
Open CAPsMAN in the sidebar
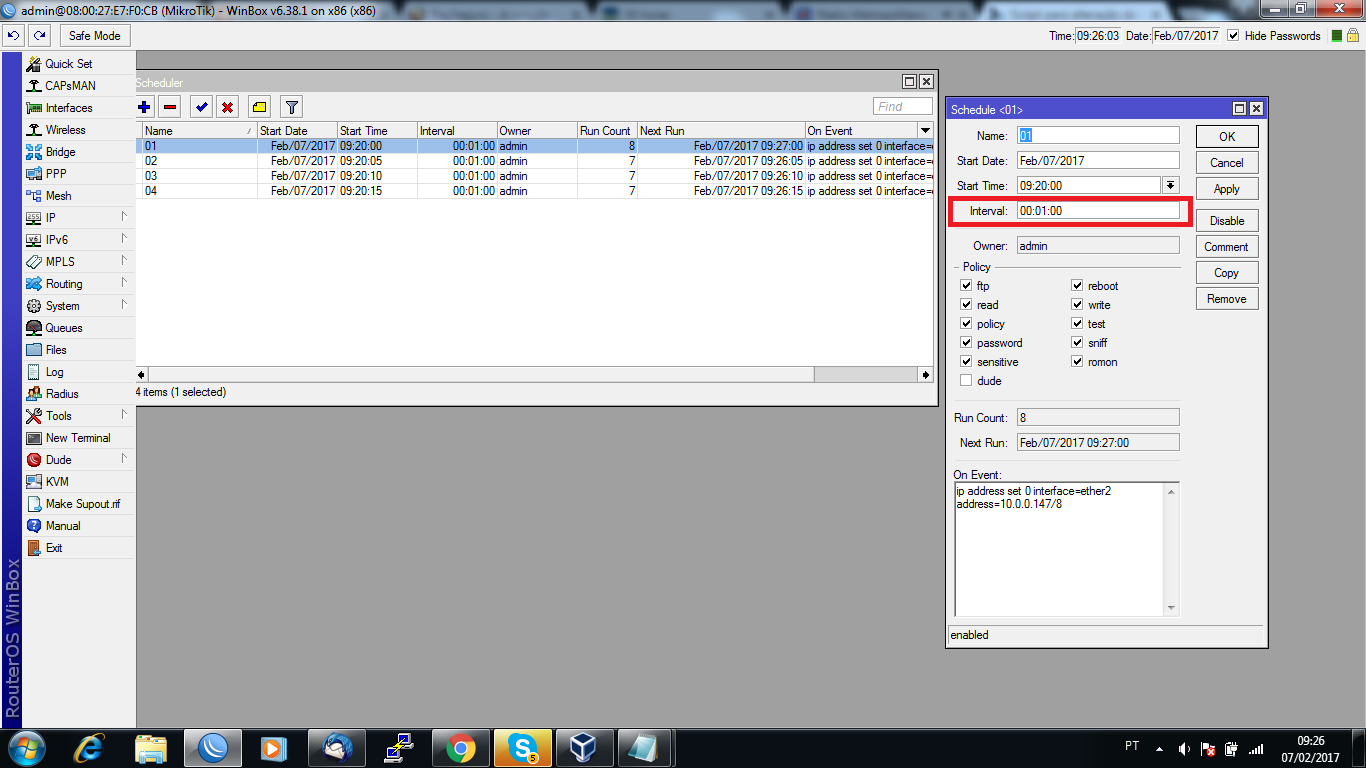[79, 86]
